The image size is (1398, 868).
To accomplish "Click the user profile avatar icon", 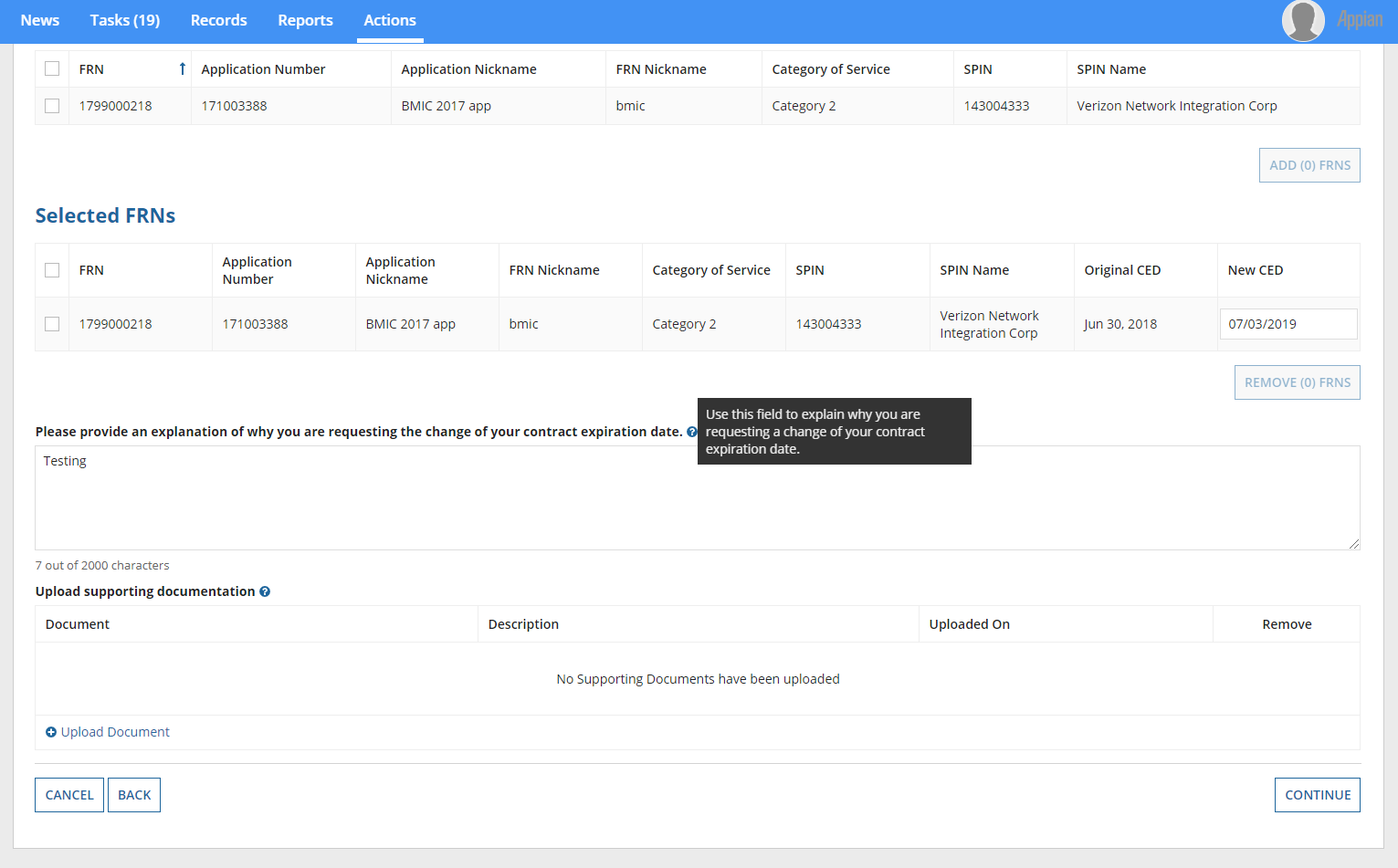I will tap(1302, 21).
